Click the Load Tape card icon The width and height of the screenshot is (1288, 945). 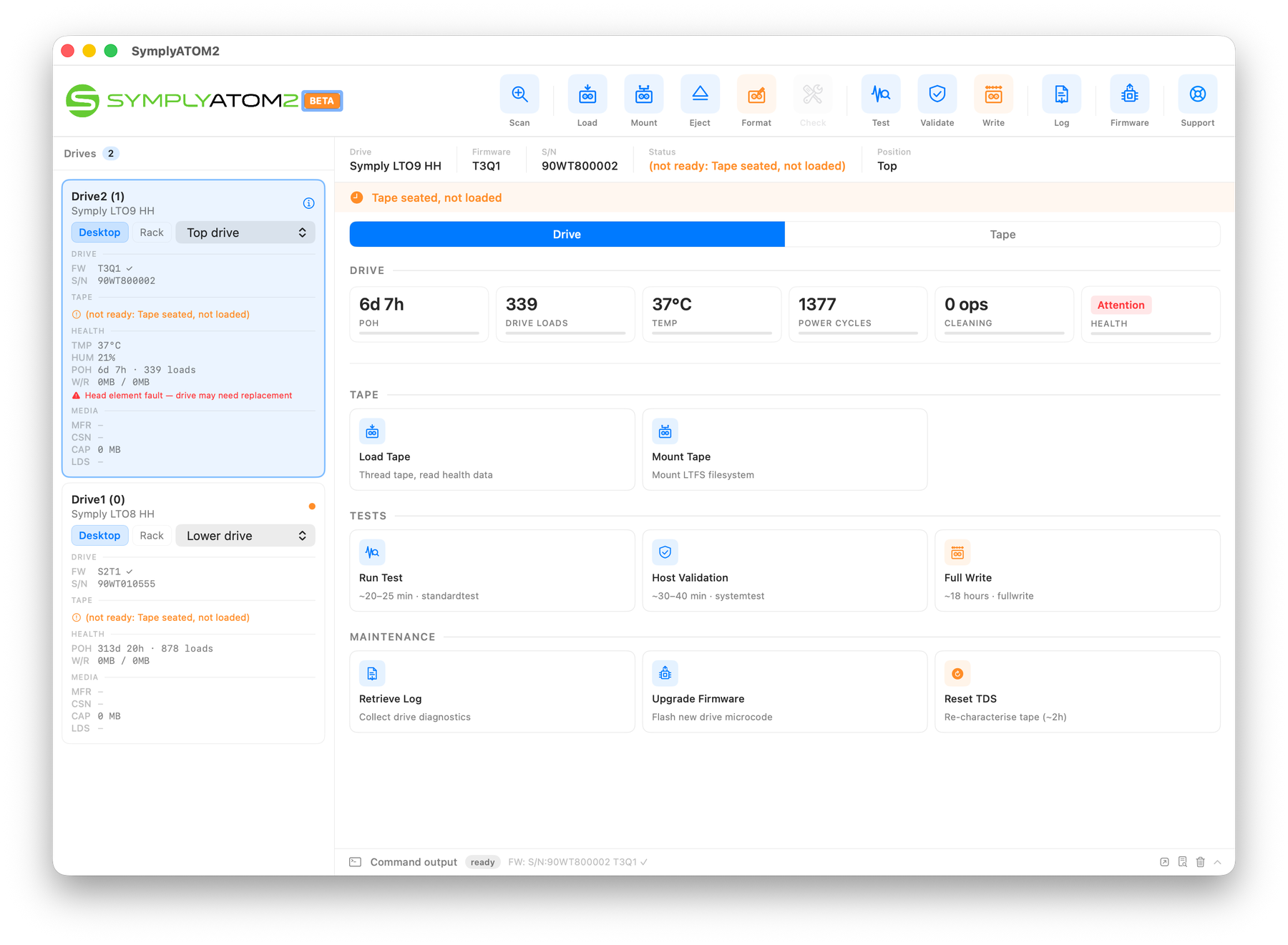pyautogui.click(x=372, y=431)
